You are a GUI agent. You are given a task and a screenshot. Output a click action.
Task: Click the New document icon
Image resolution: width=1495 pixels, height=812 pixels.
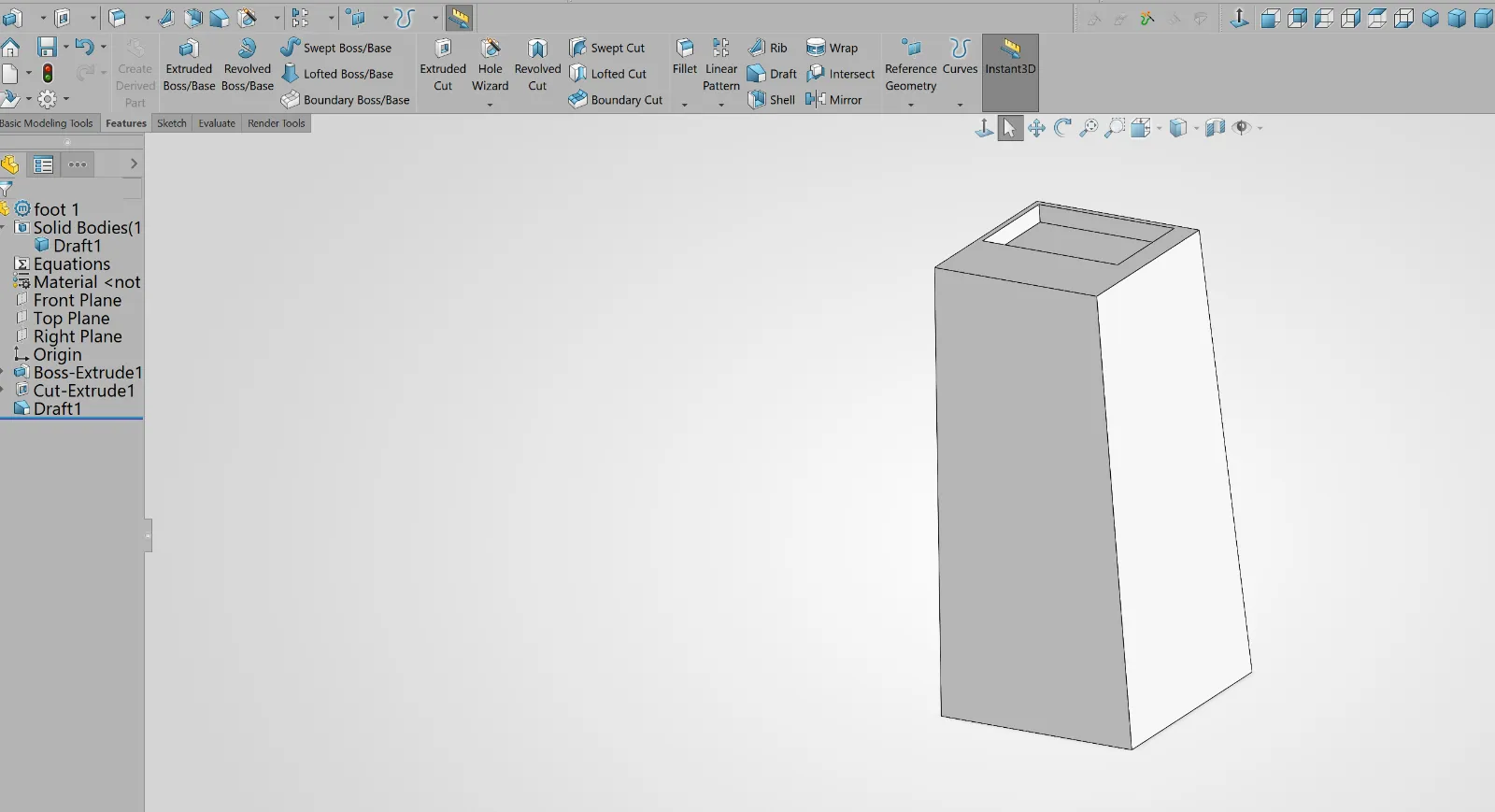click(x=10, y=73)
